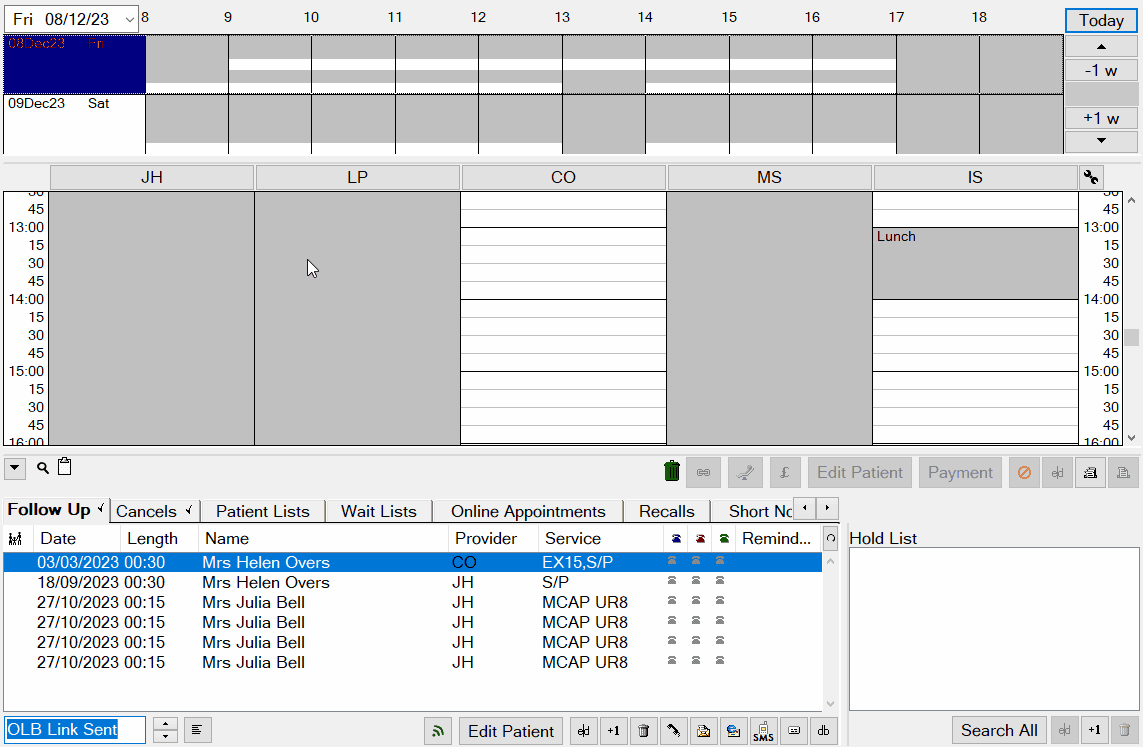
Task: Dial patient with the phone icon
Action: coord(673,731)
